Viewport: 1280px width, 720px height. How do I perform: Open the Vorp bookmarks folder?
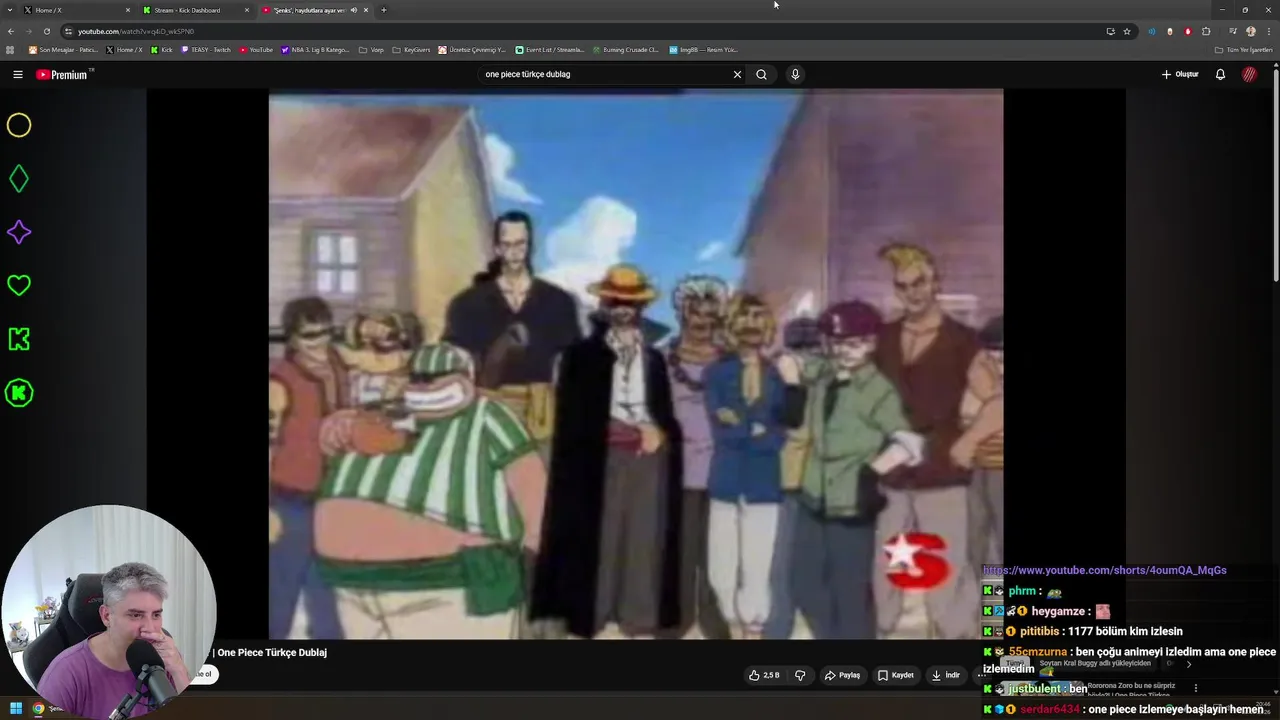click(371, 49)
